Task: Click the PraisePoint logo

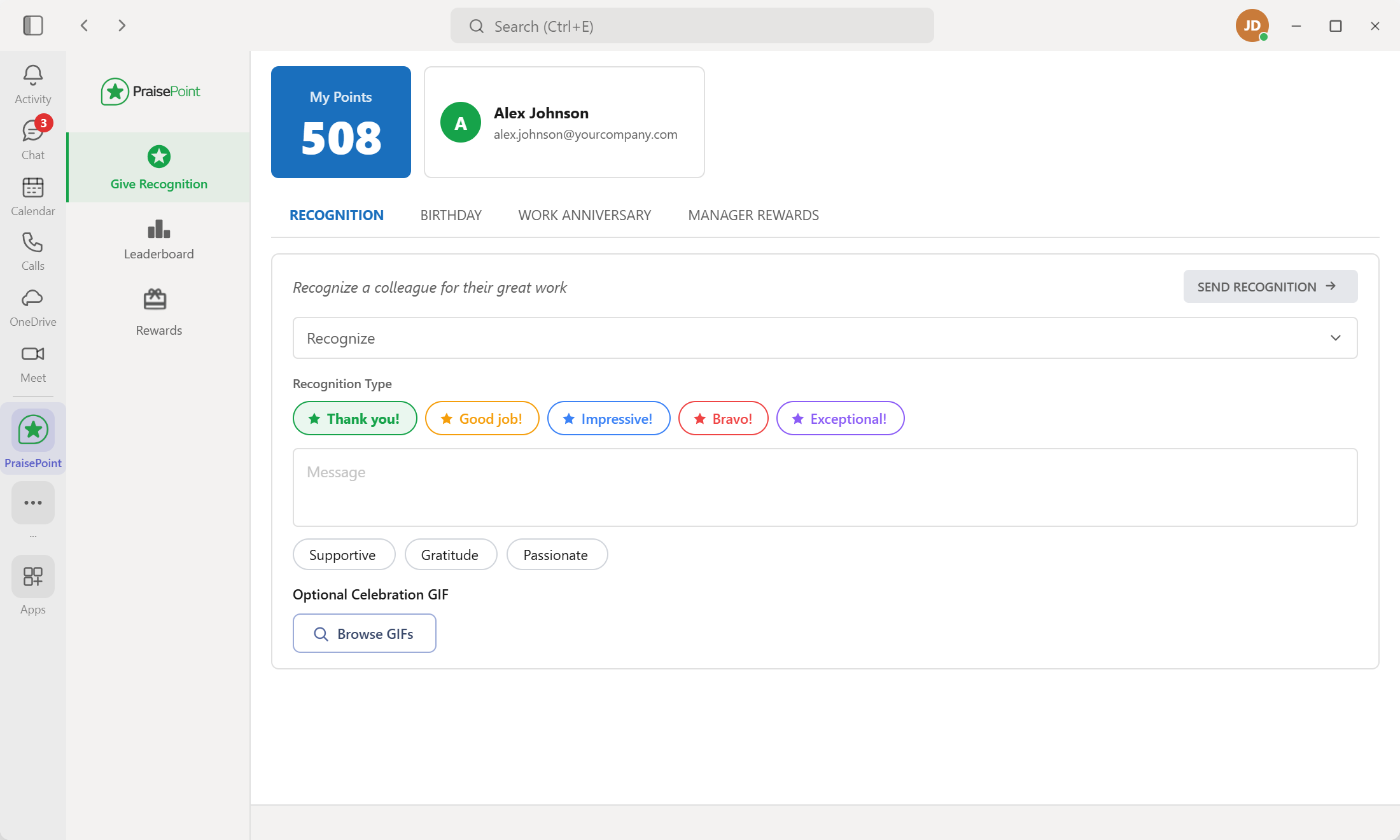Action: click(x=151, y=92)
